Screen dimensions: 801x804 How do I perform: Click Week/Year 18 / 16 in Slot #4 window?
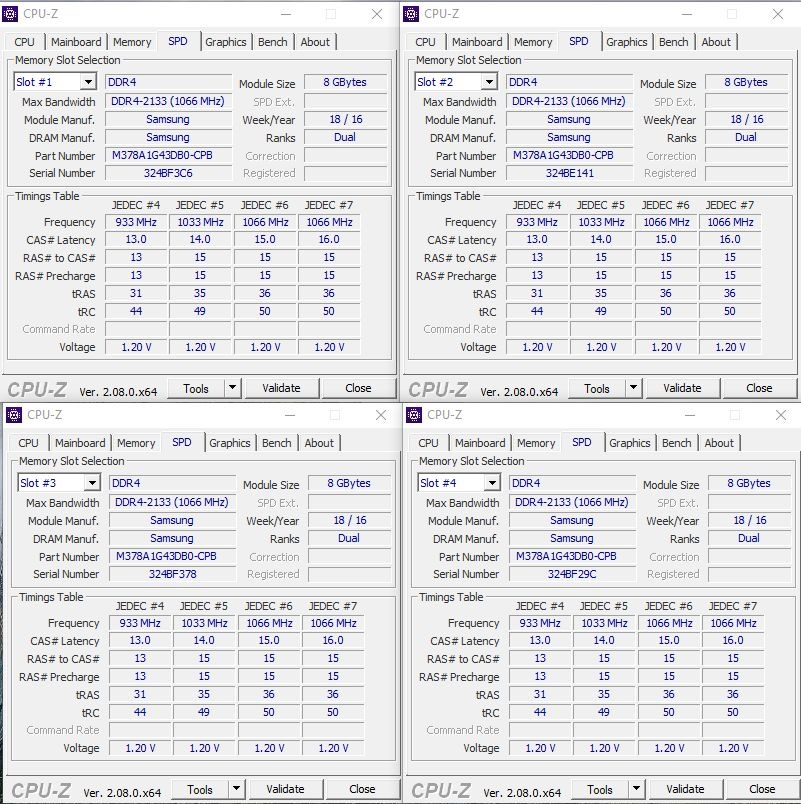(749, 520)
